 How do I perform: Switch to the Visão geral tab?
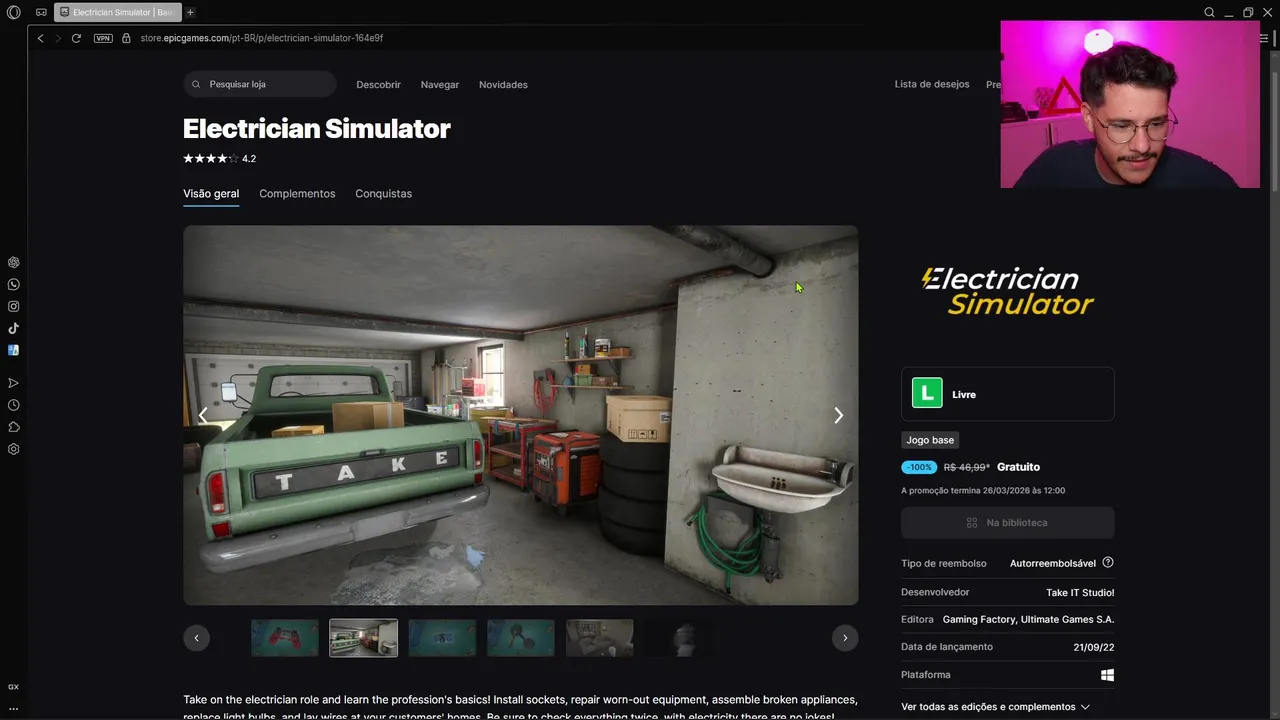tap(211, 194)
